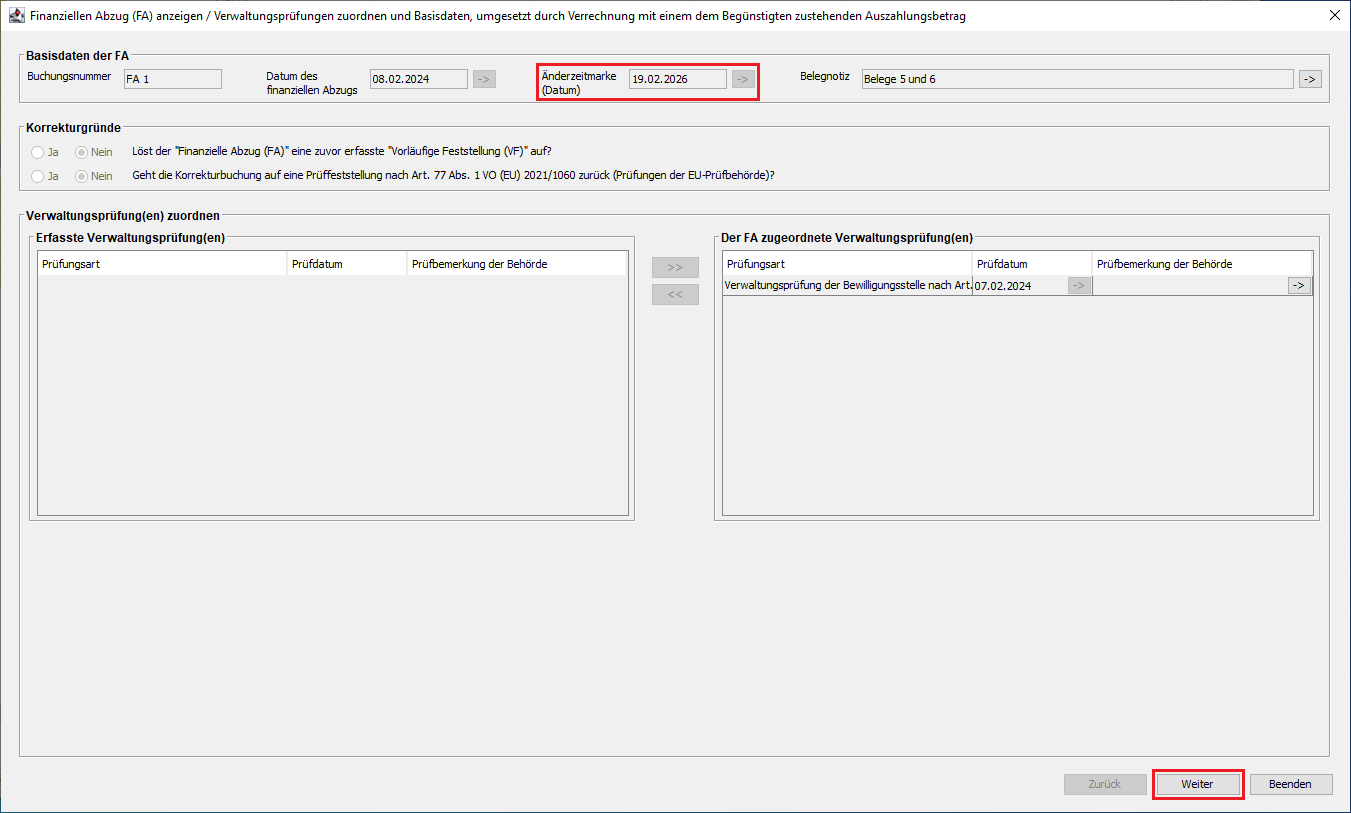Viewport: 1351px width, 813px height.
Task: Click the << remove button between the tables
Action: click(675, 295)
